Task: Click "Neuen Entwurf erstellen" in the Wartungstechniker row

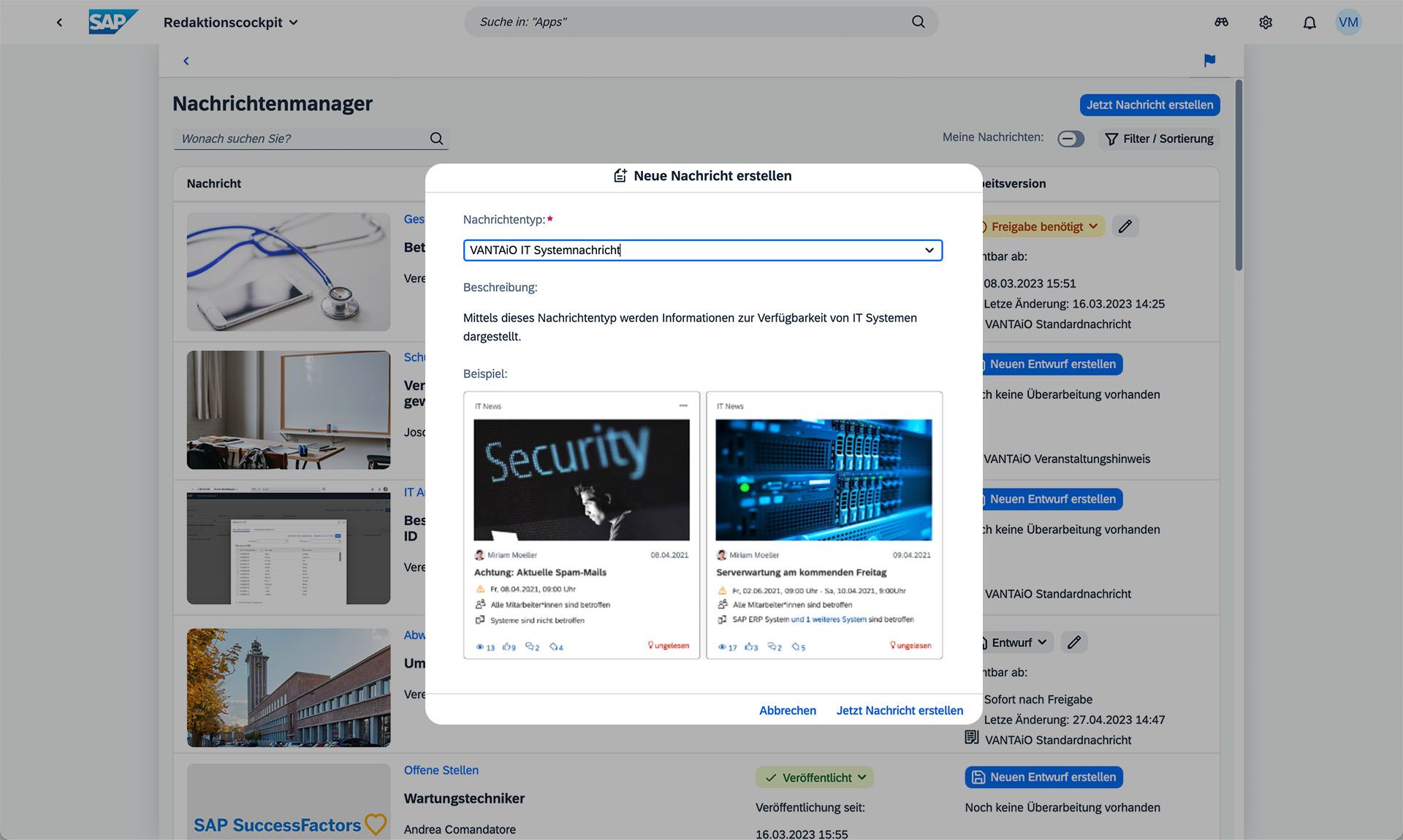Action: [x=1043, y=777]
